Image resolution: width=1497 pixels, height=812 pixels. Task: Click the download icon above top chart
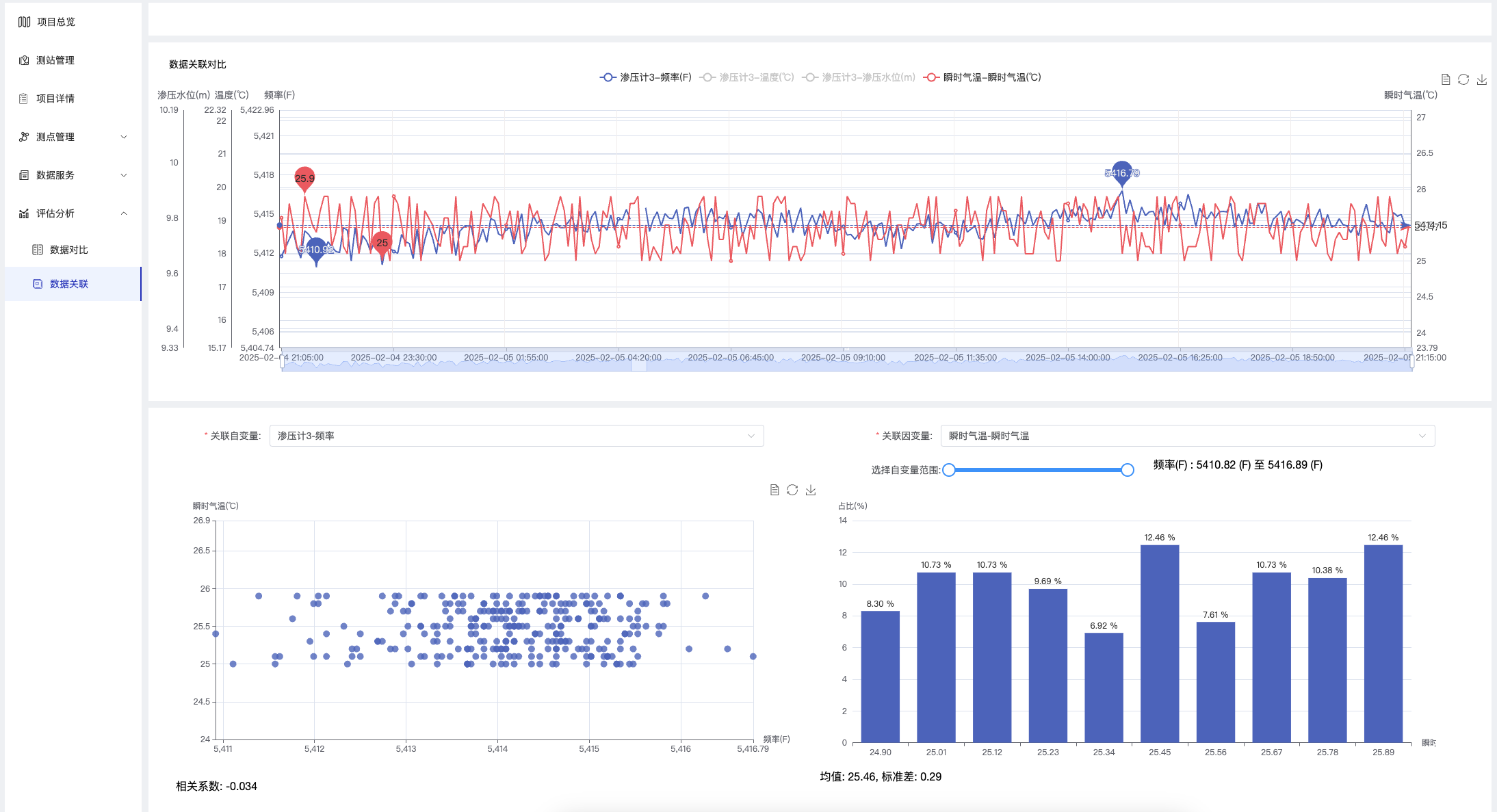coord(1481,79)
